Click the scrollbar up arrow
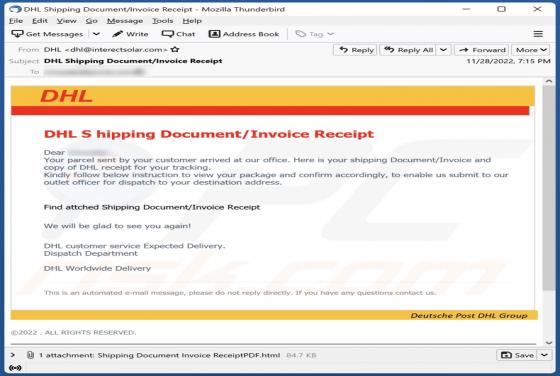The image size is (560, 376). point(549,81)
